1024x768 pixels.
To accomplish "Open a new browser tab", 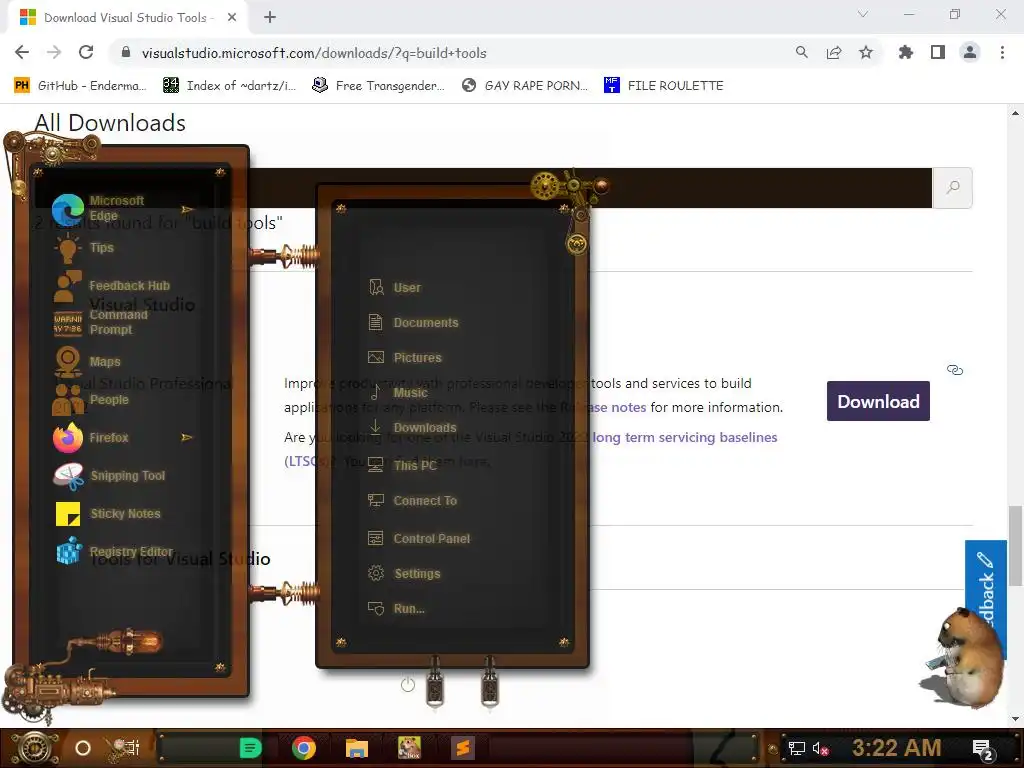I will (x=270, y=18).
